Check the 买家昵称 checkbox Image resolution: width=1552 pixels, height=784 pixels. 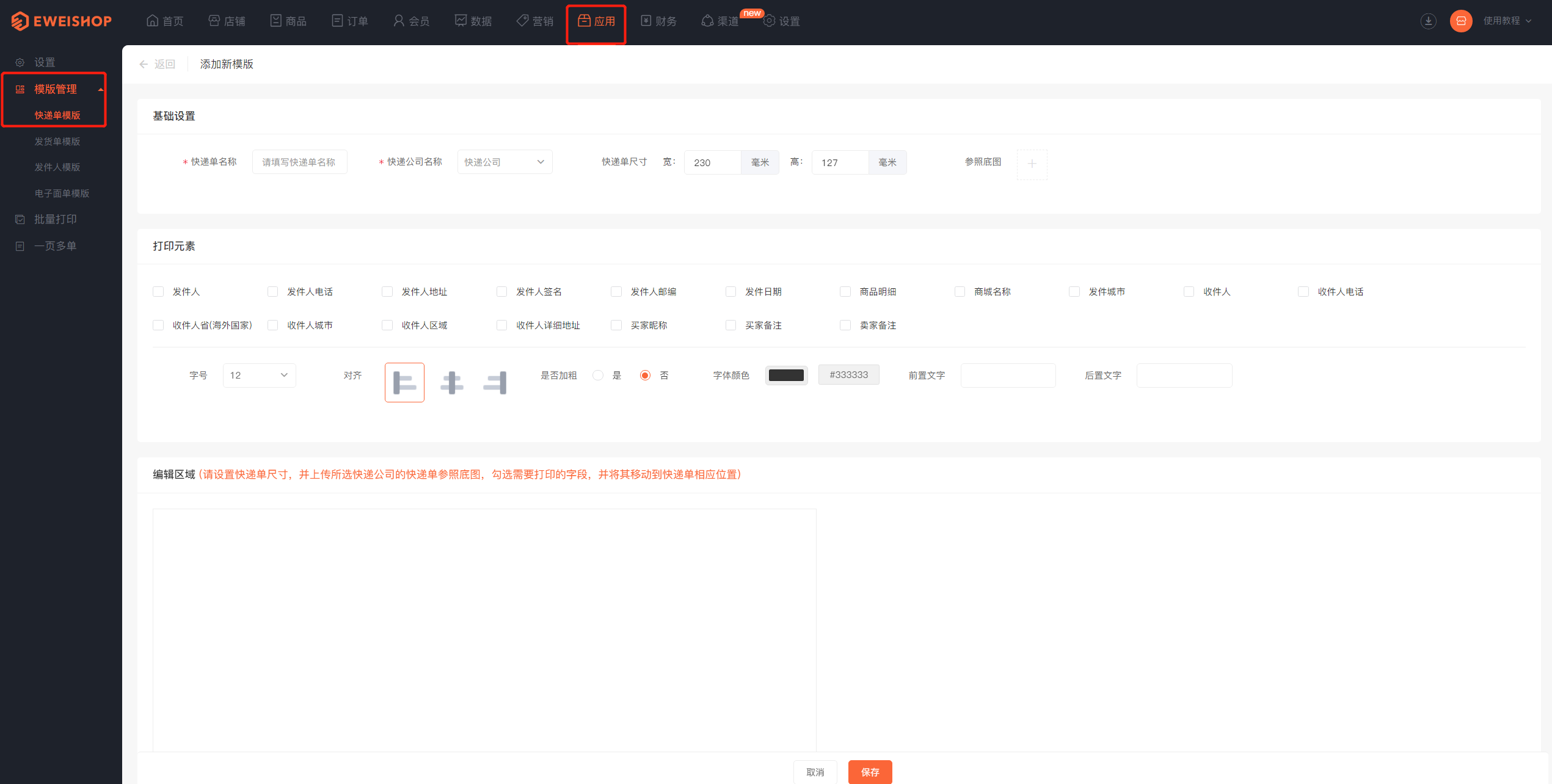click(x=616, y=325)
